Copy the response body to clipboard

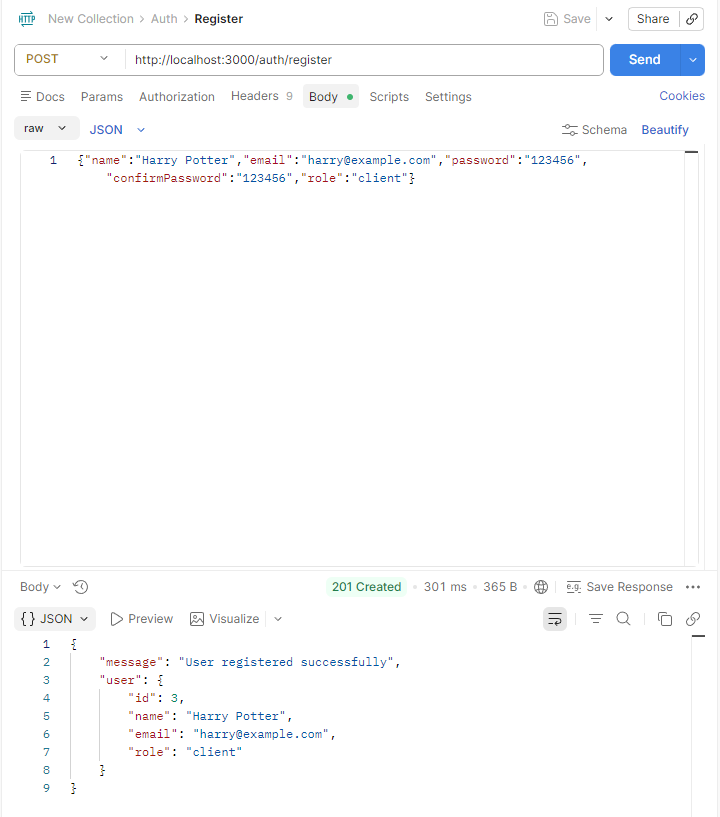[665, 619]
